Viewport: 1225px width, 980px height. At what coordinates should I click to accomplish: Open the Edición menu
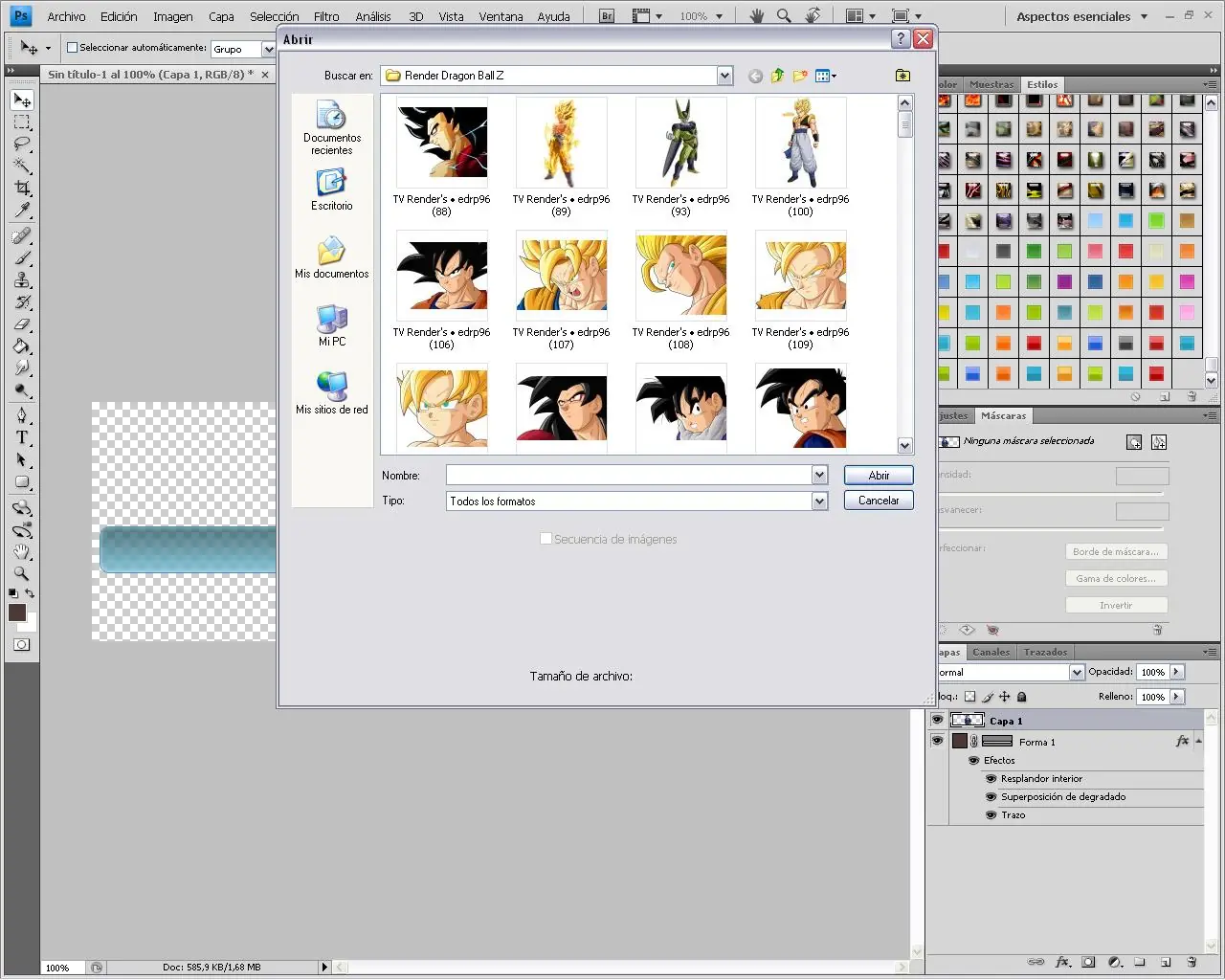pyautogui.click(x=119, y=16)
